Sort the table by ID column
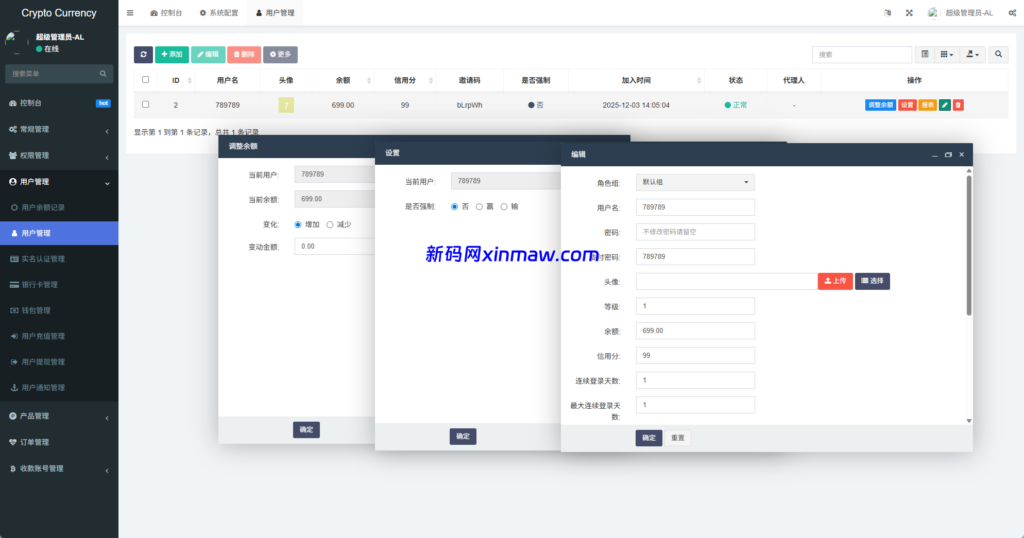Viewport: 1024px width, 538px height. pos(176,80)
